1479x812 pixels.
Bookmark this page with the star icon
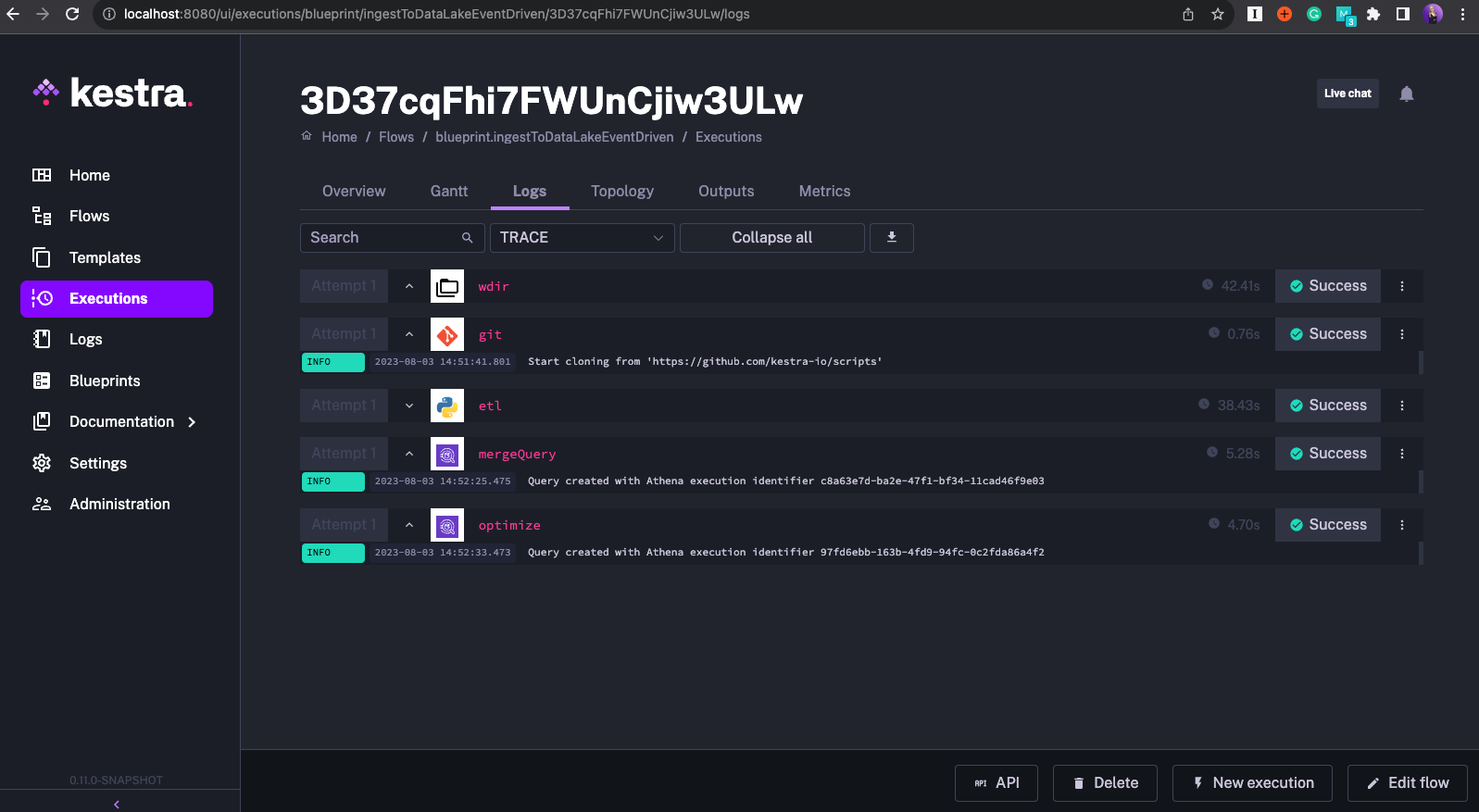[1217, 14]
